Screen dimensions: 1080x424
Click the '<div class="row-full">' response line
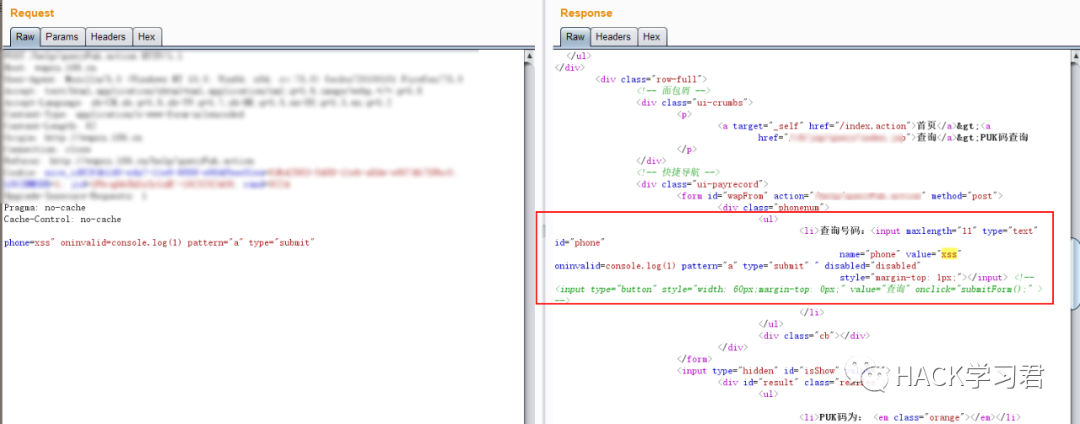(651, 79)
